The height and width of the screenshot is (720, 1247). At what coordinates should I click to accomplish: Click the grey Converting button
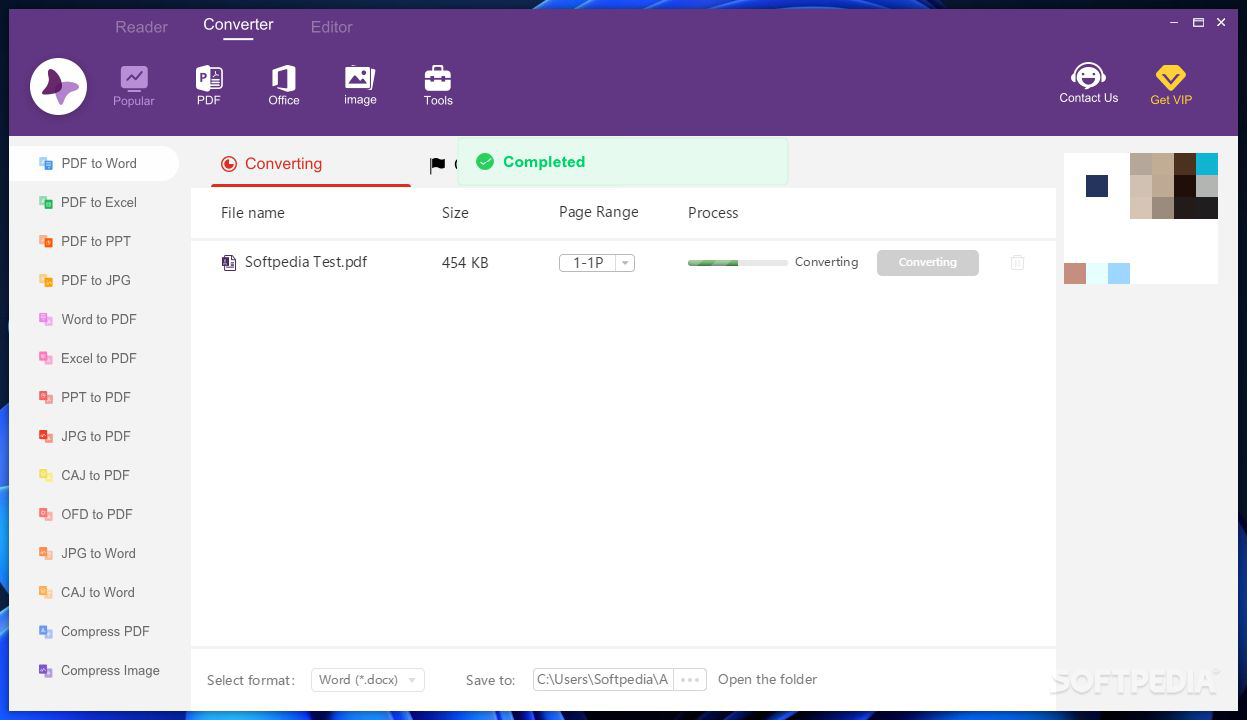click(928, 262)
